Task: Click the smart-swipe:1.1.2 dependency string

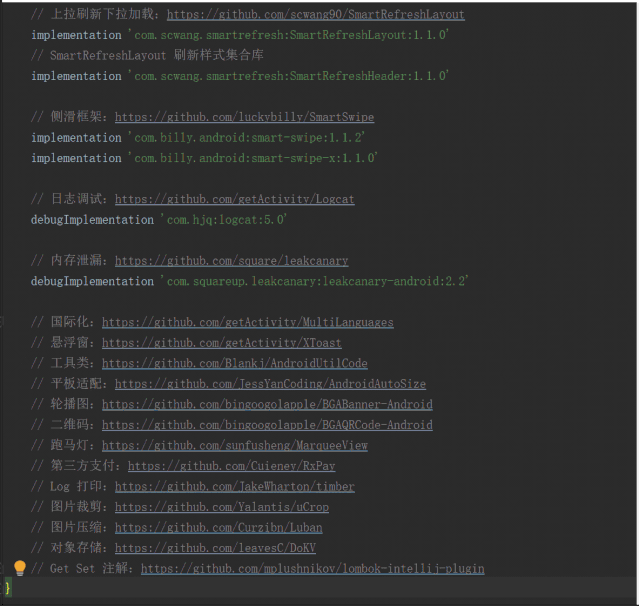Action: 246,137
